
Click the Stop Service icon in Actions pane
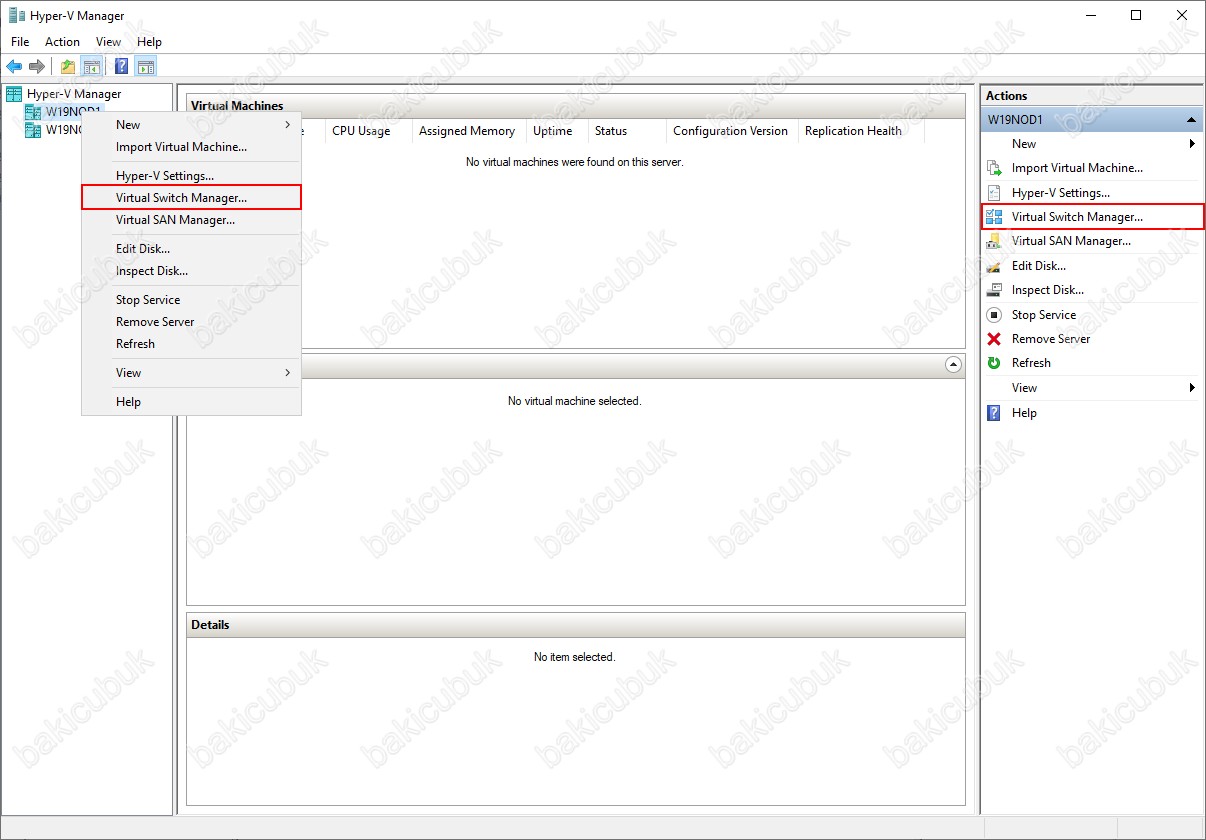994,315
